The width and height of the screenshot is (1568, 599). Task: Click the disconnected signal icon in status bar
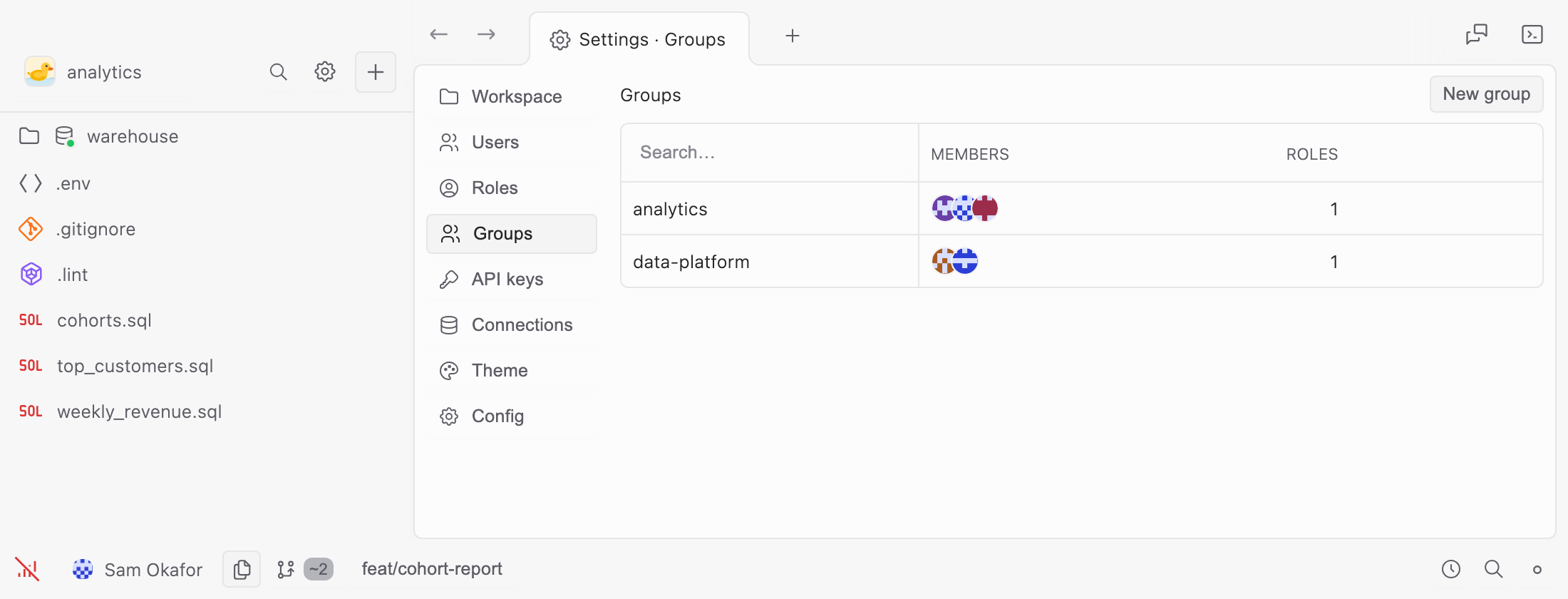click(27, 569)
